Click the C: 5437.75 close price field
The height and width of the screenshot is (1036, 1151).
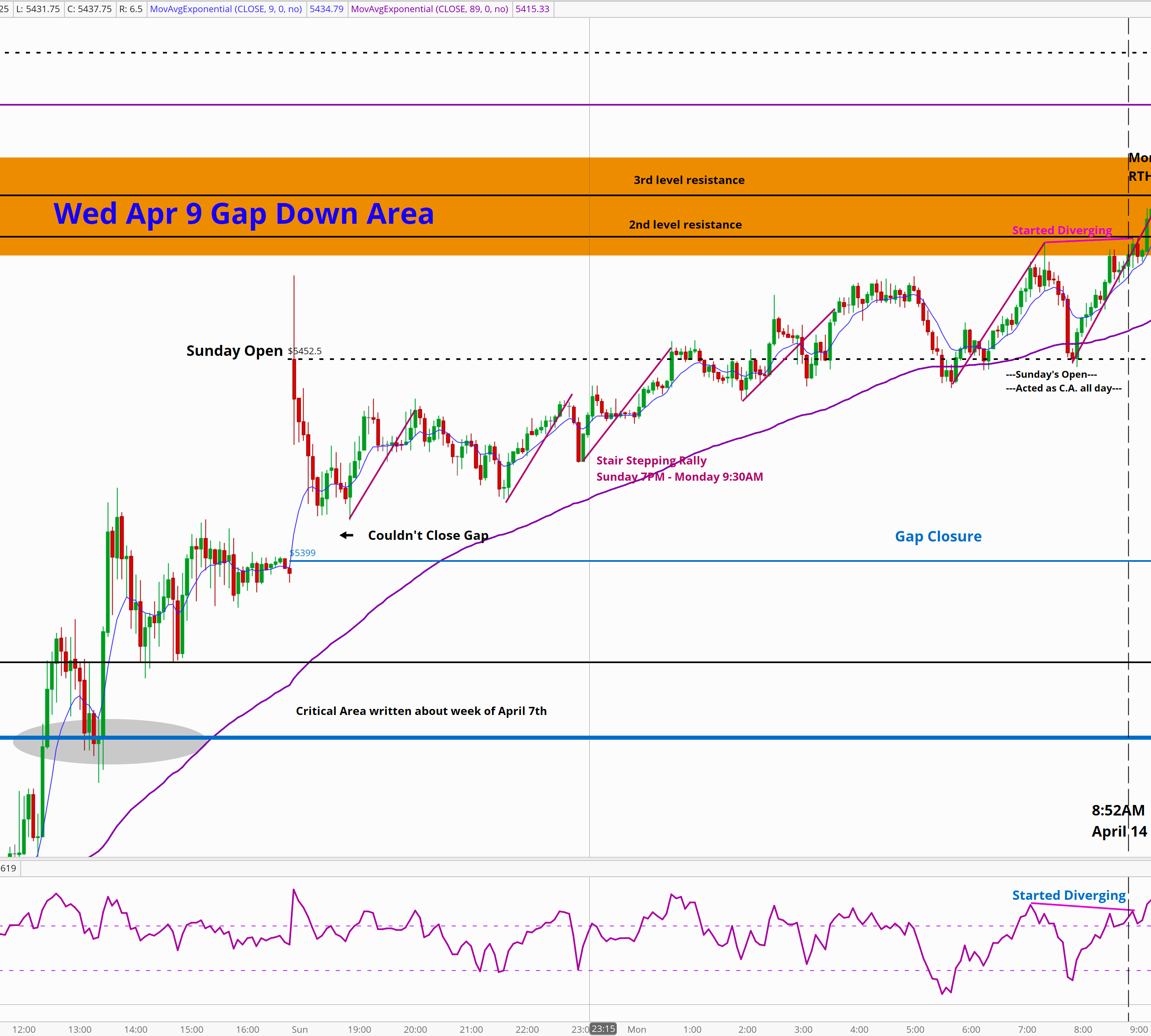click(90, 9)
